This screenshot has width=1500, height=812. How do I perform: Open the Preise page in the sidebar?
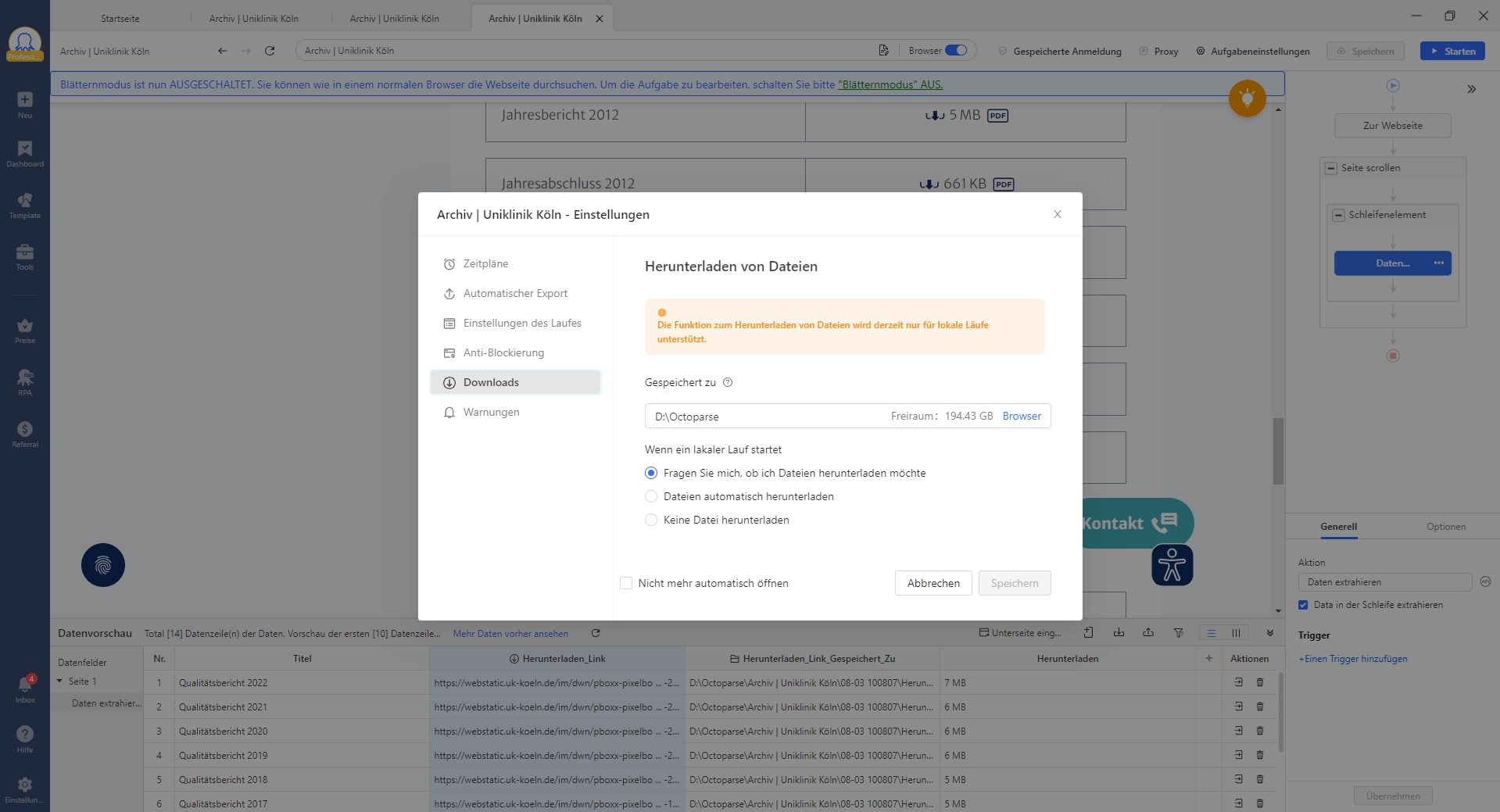pos(25,331)
